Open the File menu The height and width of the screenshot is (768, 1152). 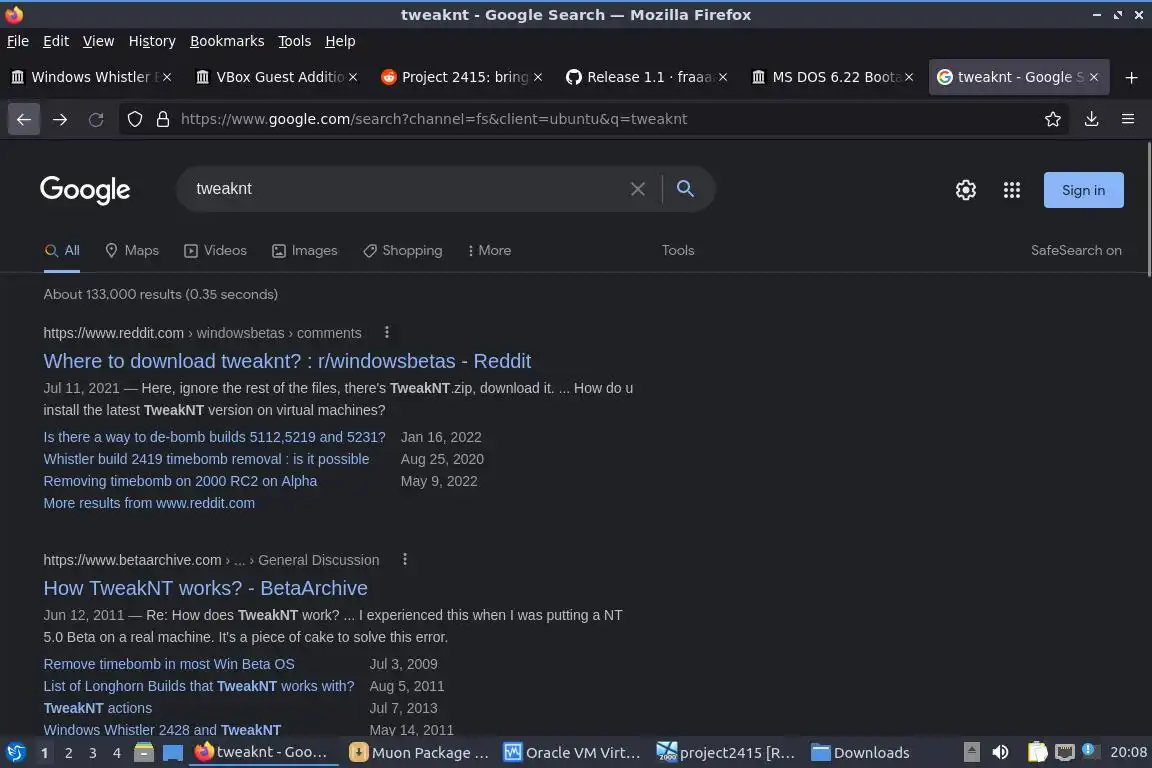pyautogui.click(x=18, y=41)
